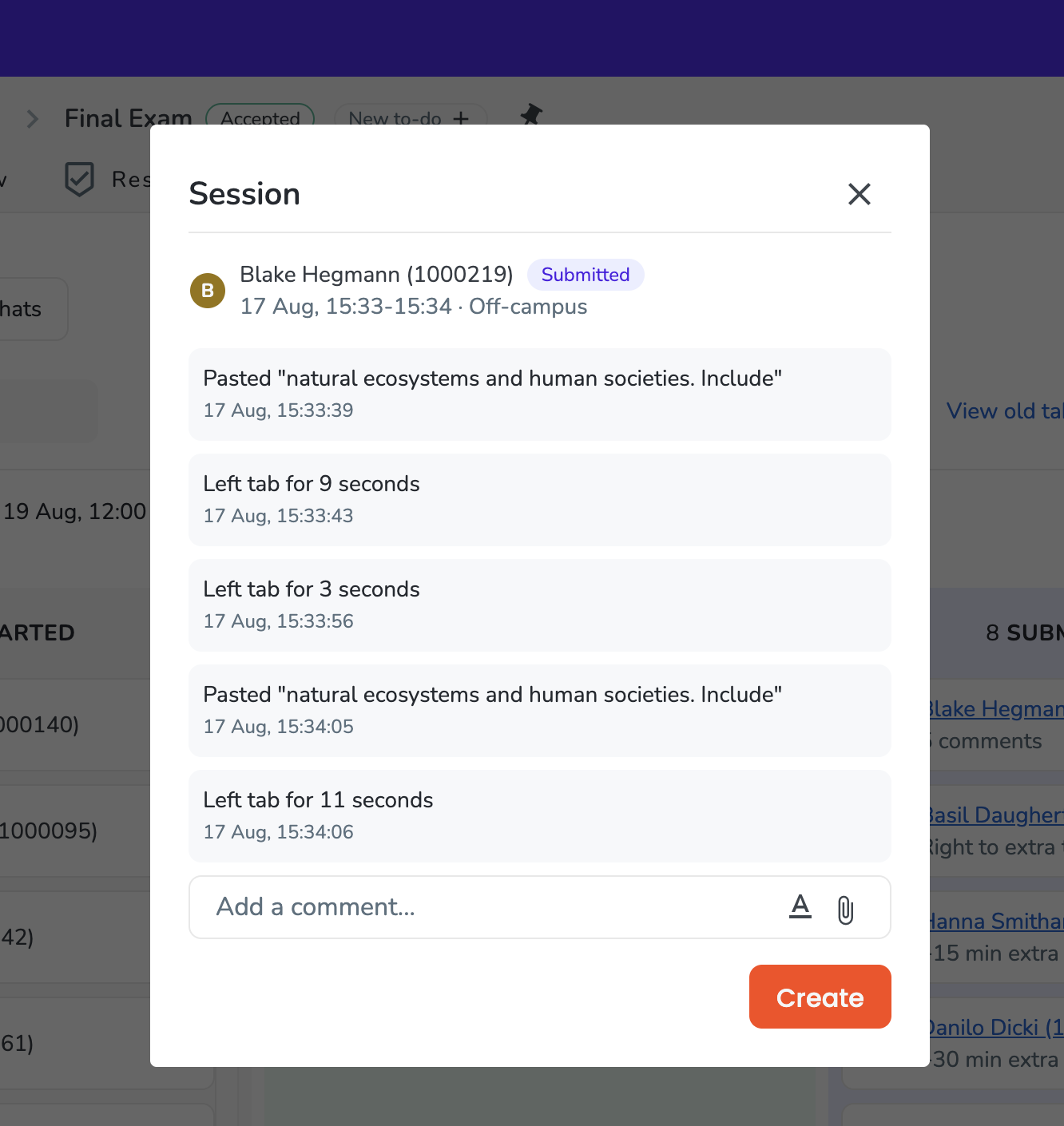Focus the Add a comment field
The width and height of the screenshot is (1064, 1126).
(x=540, y=907)
